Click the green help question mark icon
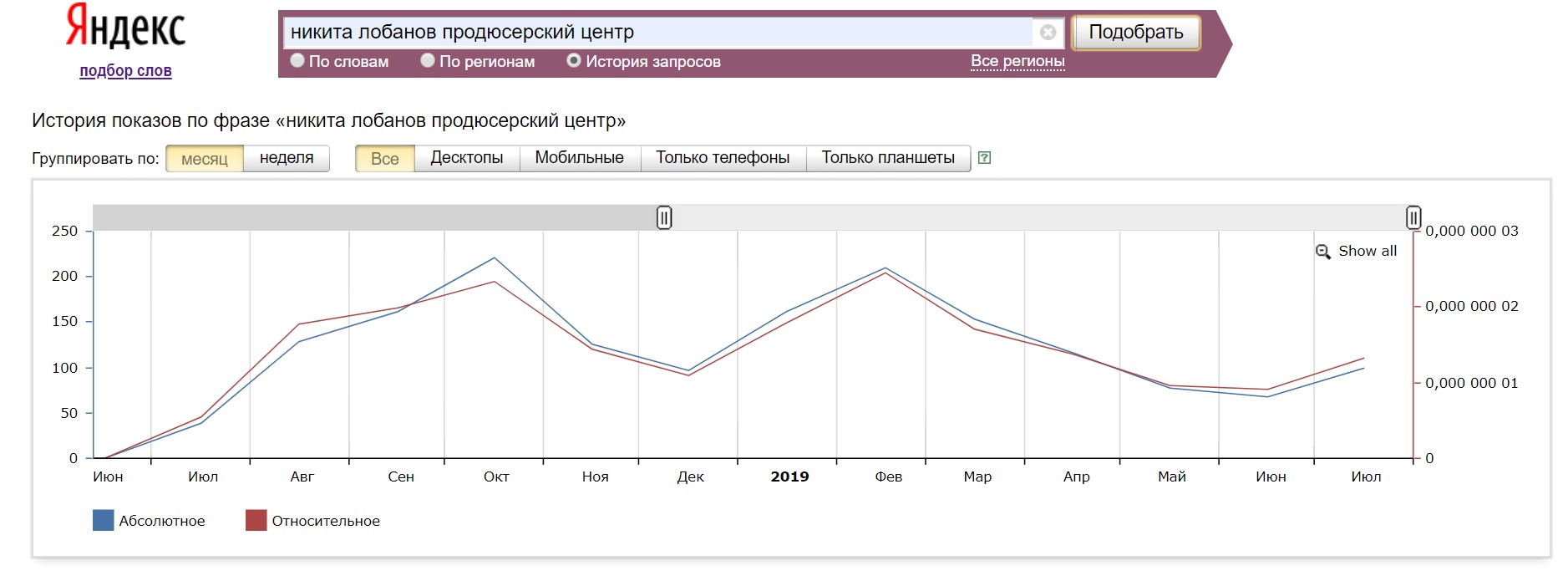 click(984, 158)
